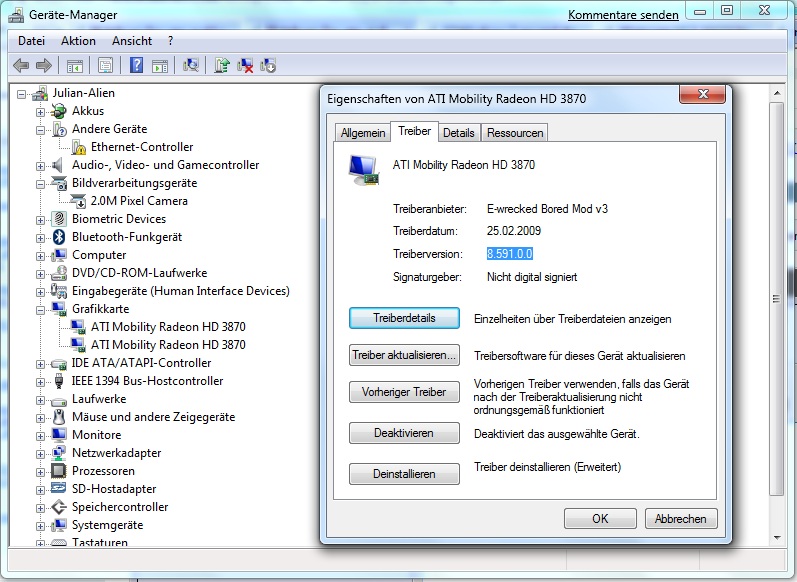Switch to the Ressourcen tab
Image resolution: width=797 pixels, height=582 pixels.
tap(515, 133)
